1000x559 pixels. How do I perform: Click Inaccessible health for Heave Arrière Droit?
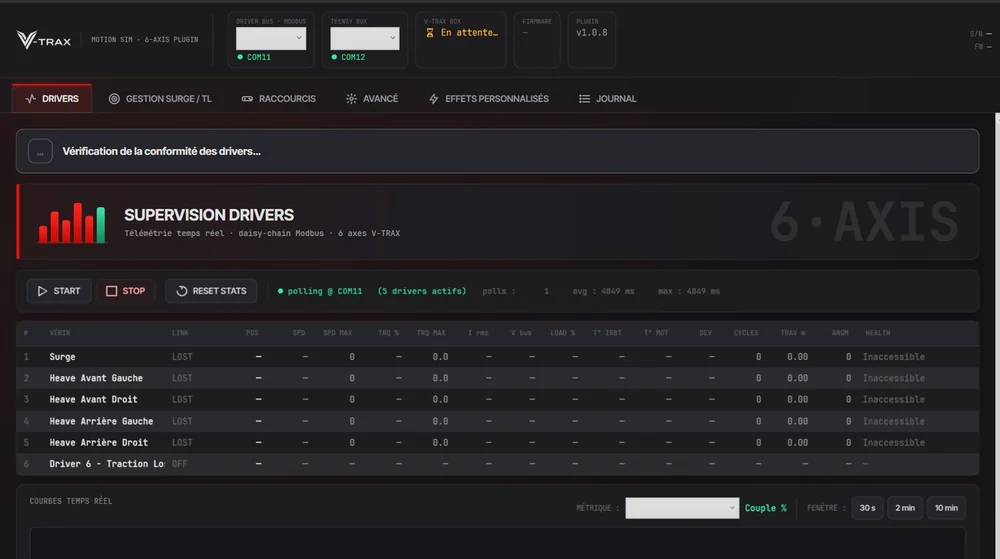893,442
